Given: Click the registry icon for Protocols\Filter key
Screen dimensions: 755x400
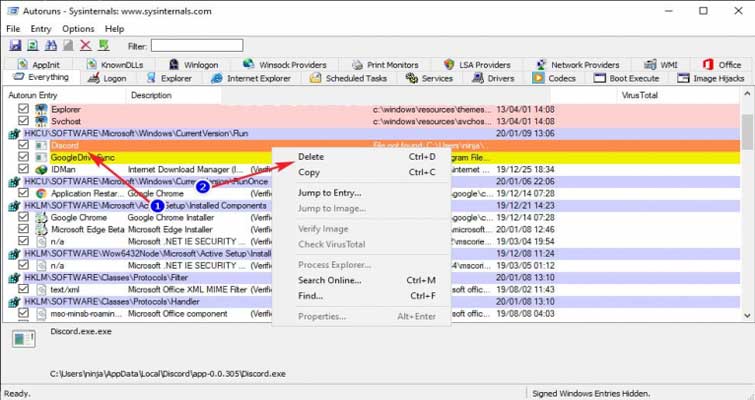Looking at the screenshot, I should point(14,278).
